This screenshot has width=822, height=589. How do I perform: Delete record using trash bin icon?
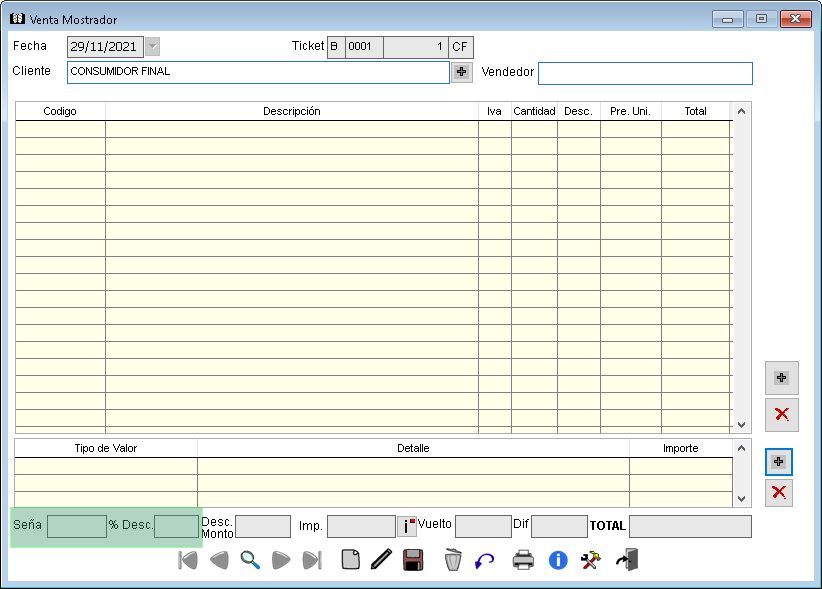(x=453, y=560)
